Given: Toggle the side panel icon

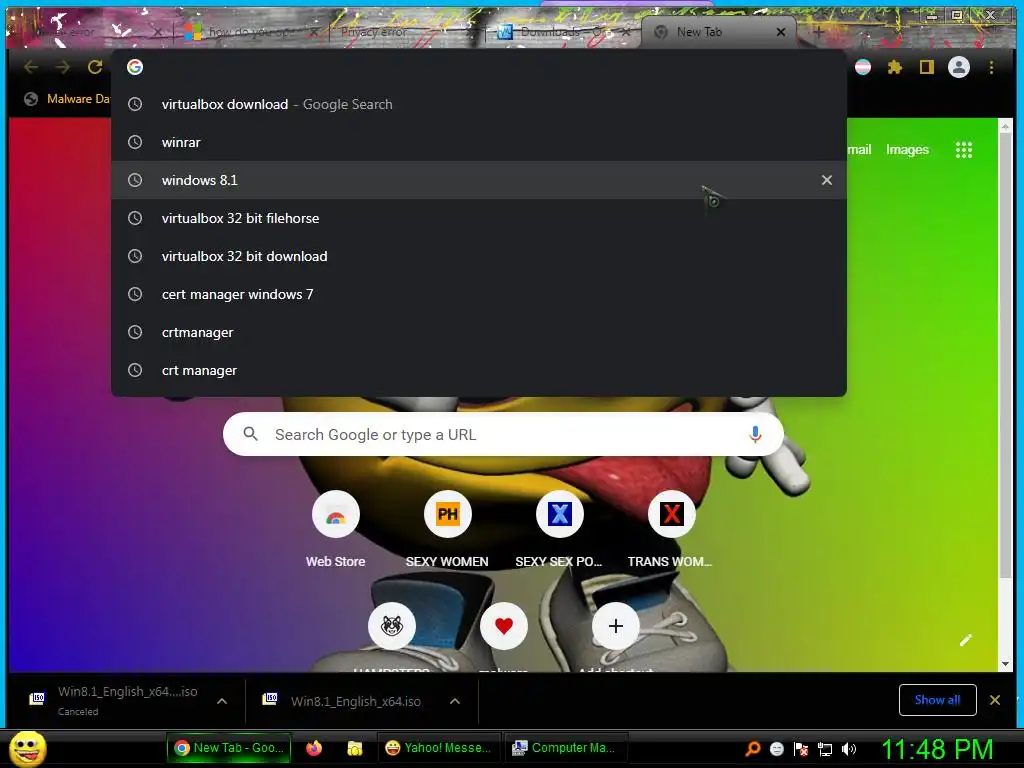Looking at the screenshot, I should click(x=927, y=67).
